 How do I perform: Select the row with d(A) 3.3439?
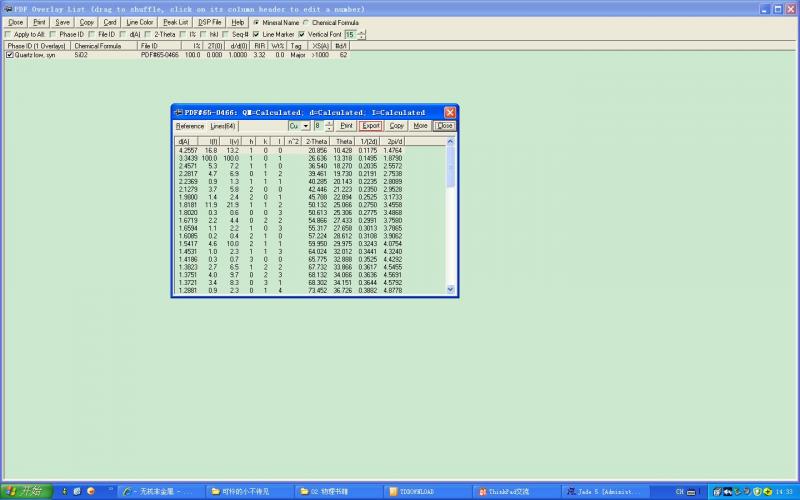point(310,158)
